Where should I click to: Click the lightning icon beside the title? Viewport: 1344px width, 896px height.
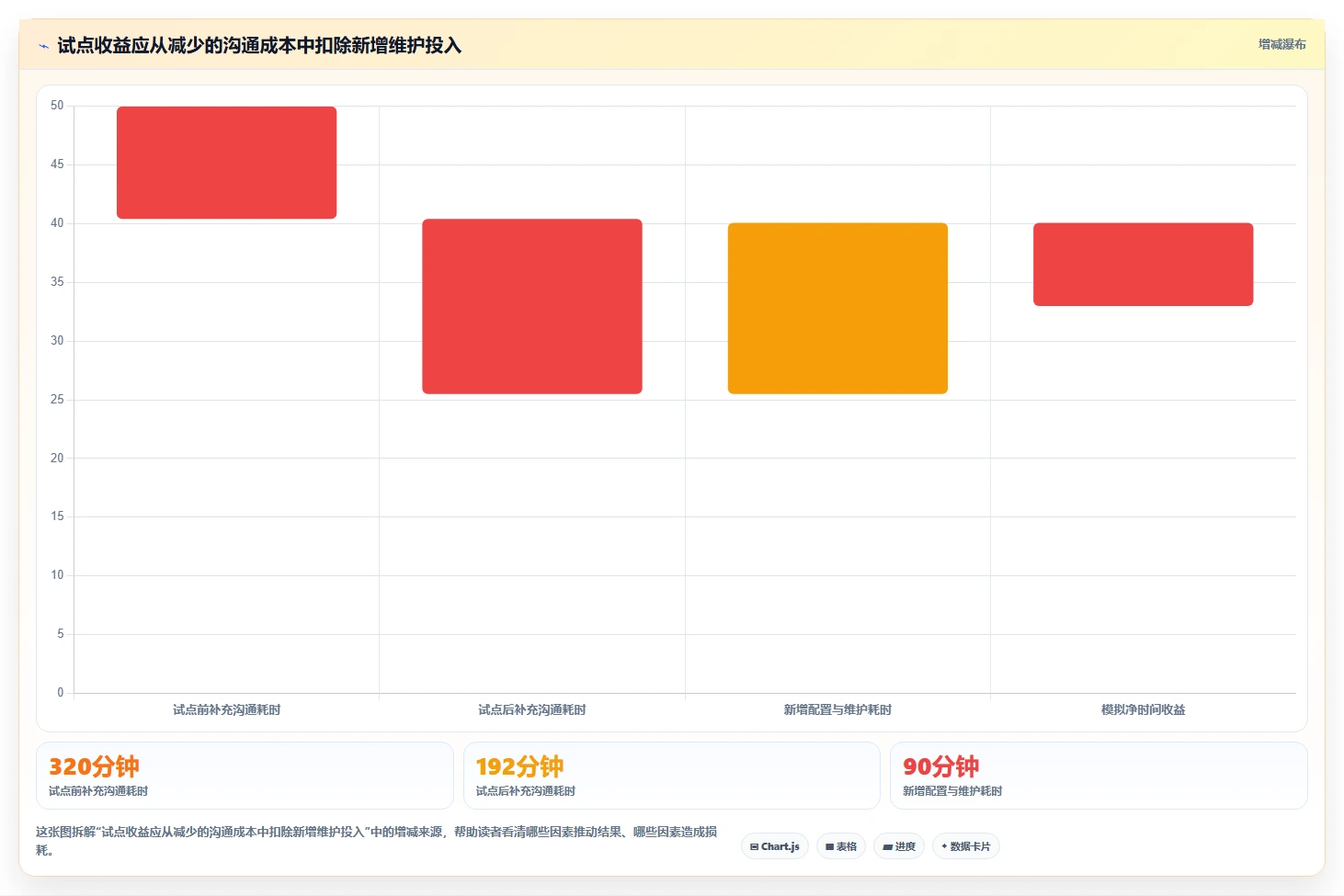click(x=43, y=46)
